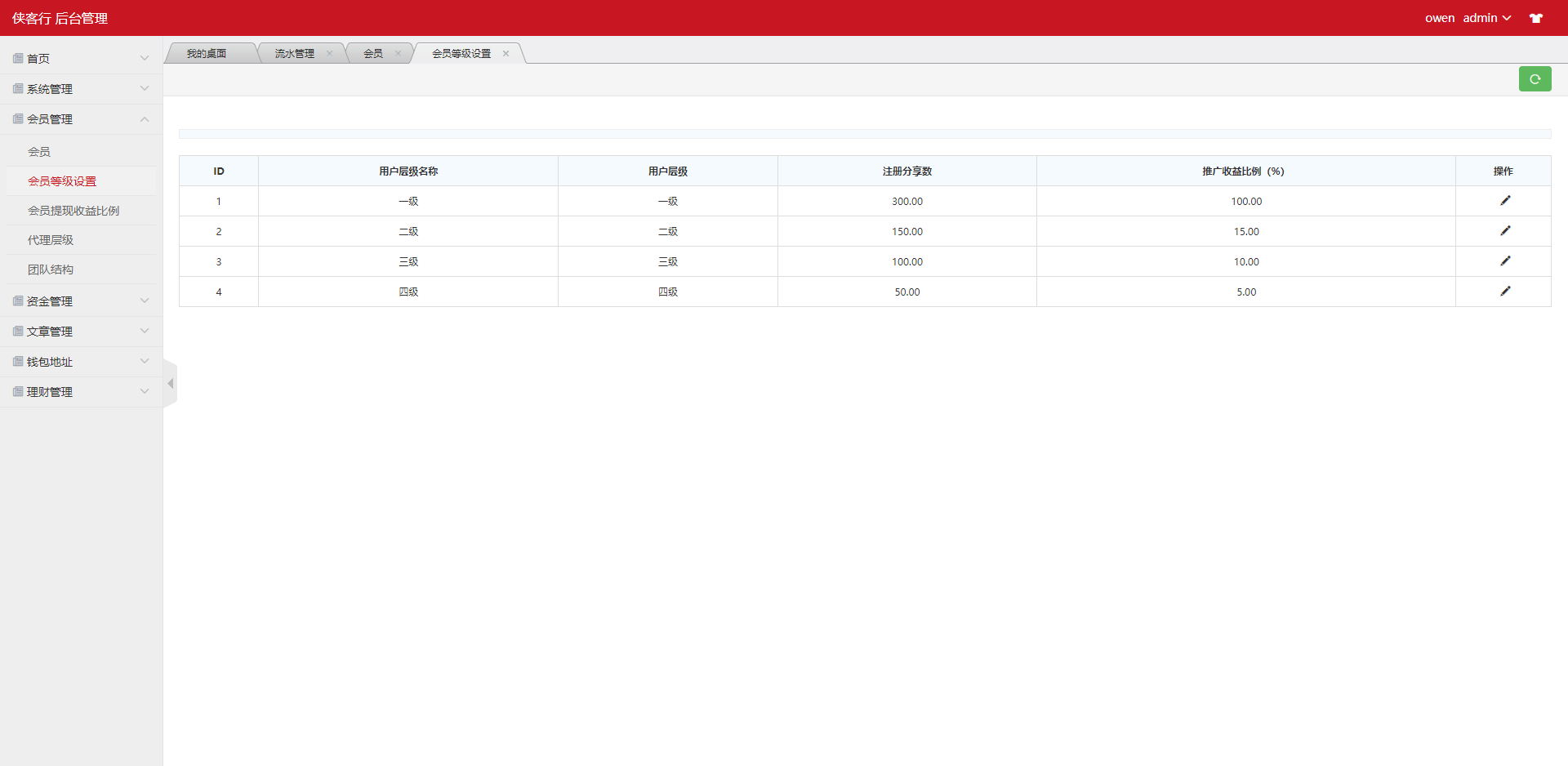Click the 用户层级 column header
1568x766 pixels.
tap(668, 171)
